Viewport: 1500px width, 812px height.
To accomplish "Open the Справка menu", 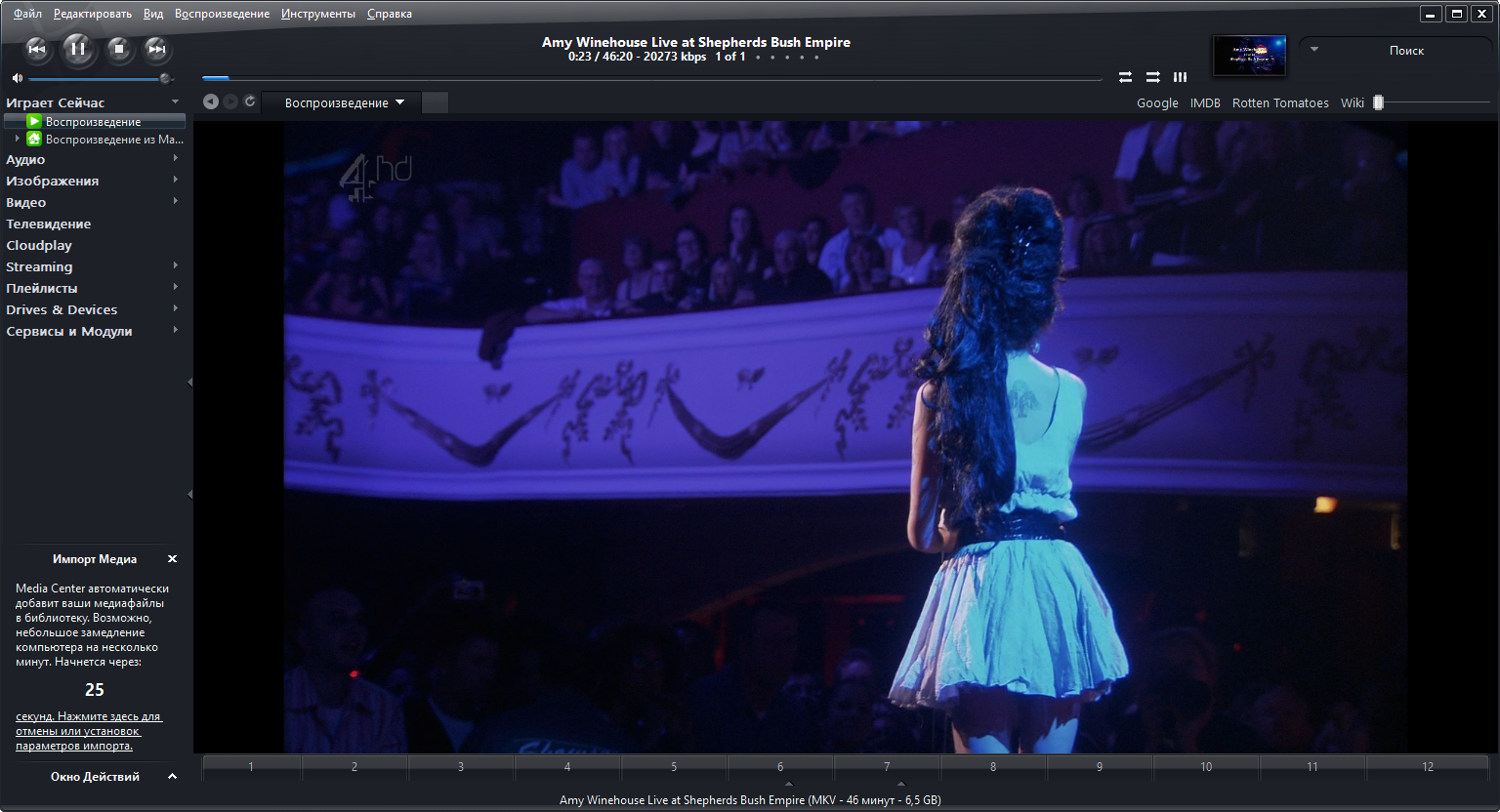I will point(390,14).
